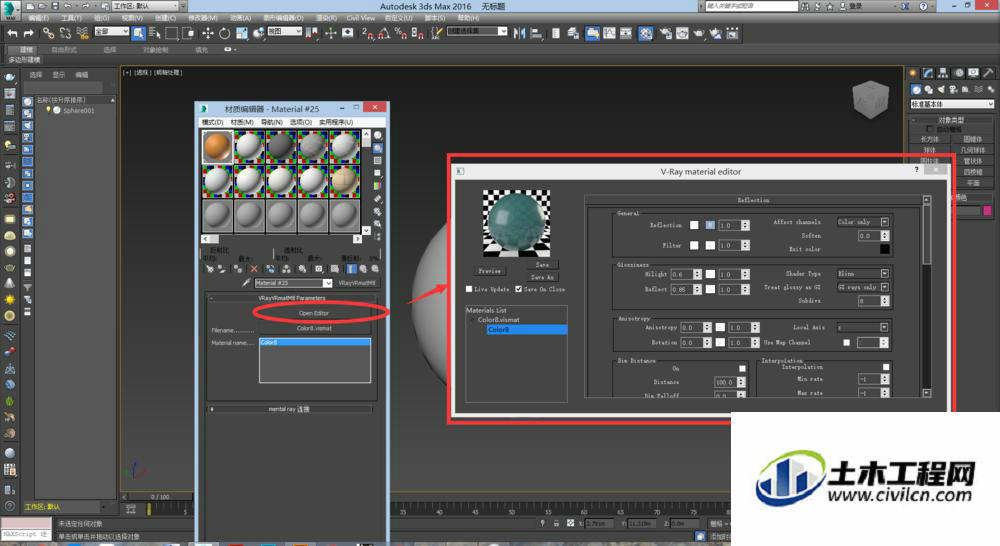
Task: Open the Material menu in Material Editor
Action: pos(242,122)
